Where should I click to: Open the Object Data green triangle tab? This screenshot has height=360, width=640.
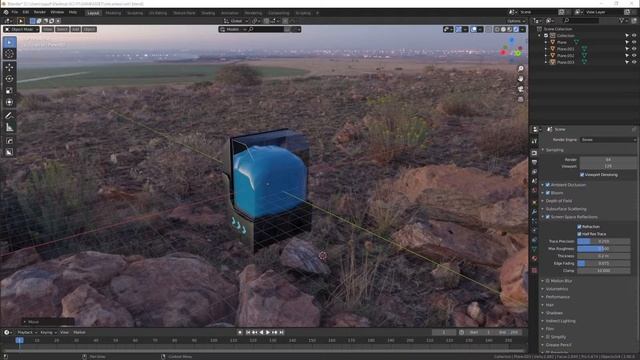click(x=534, y=249)
